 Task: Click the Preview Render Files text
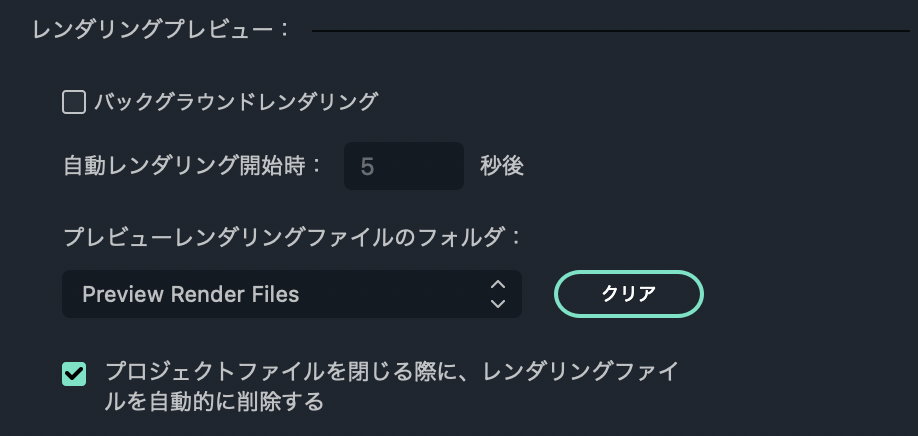(190, 294)
